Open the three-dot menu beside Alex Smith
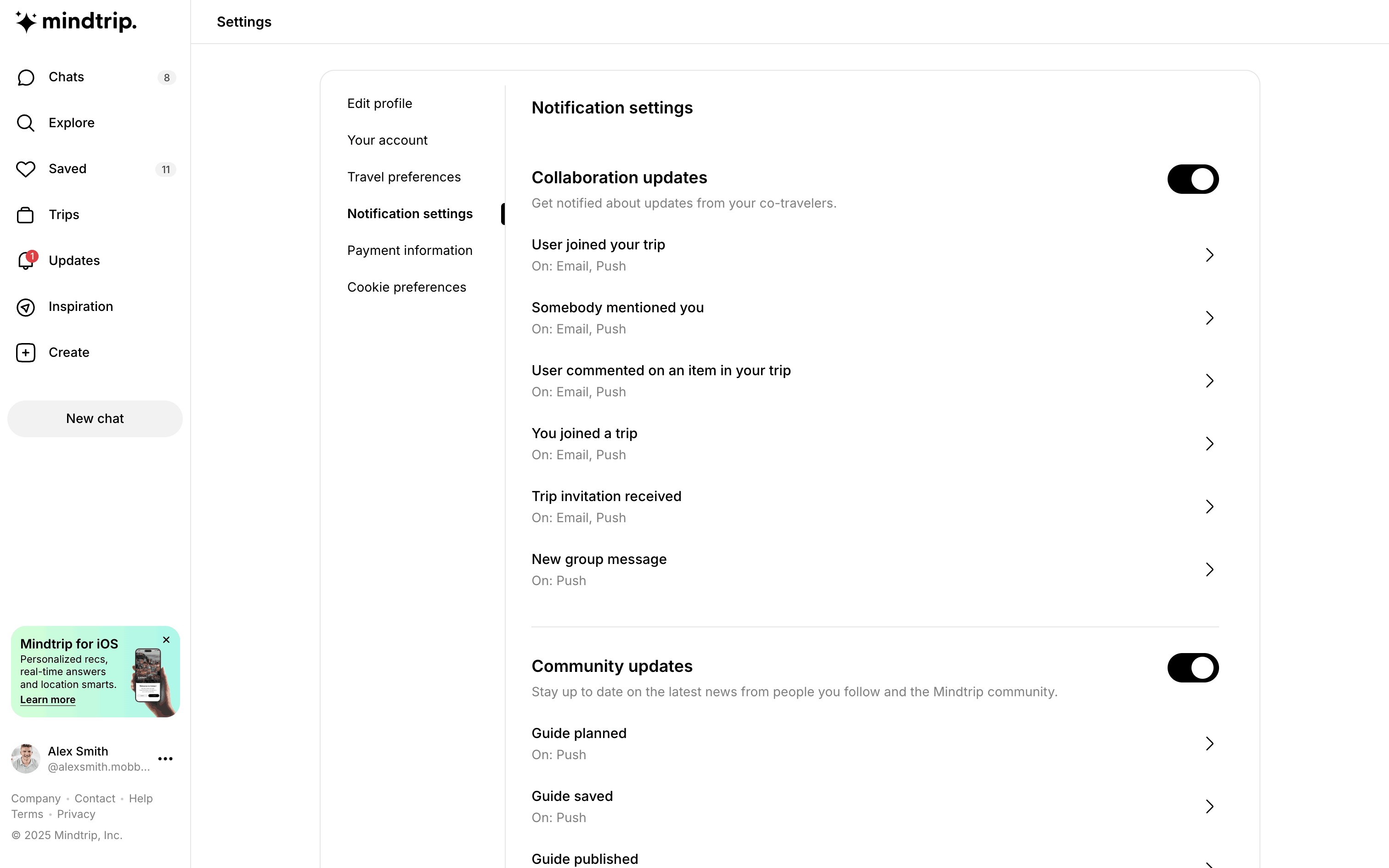This screenshot has height=868, width=1389. [165, 759]
